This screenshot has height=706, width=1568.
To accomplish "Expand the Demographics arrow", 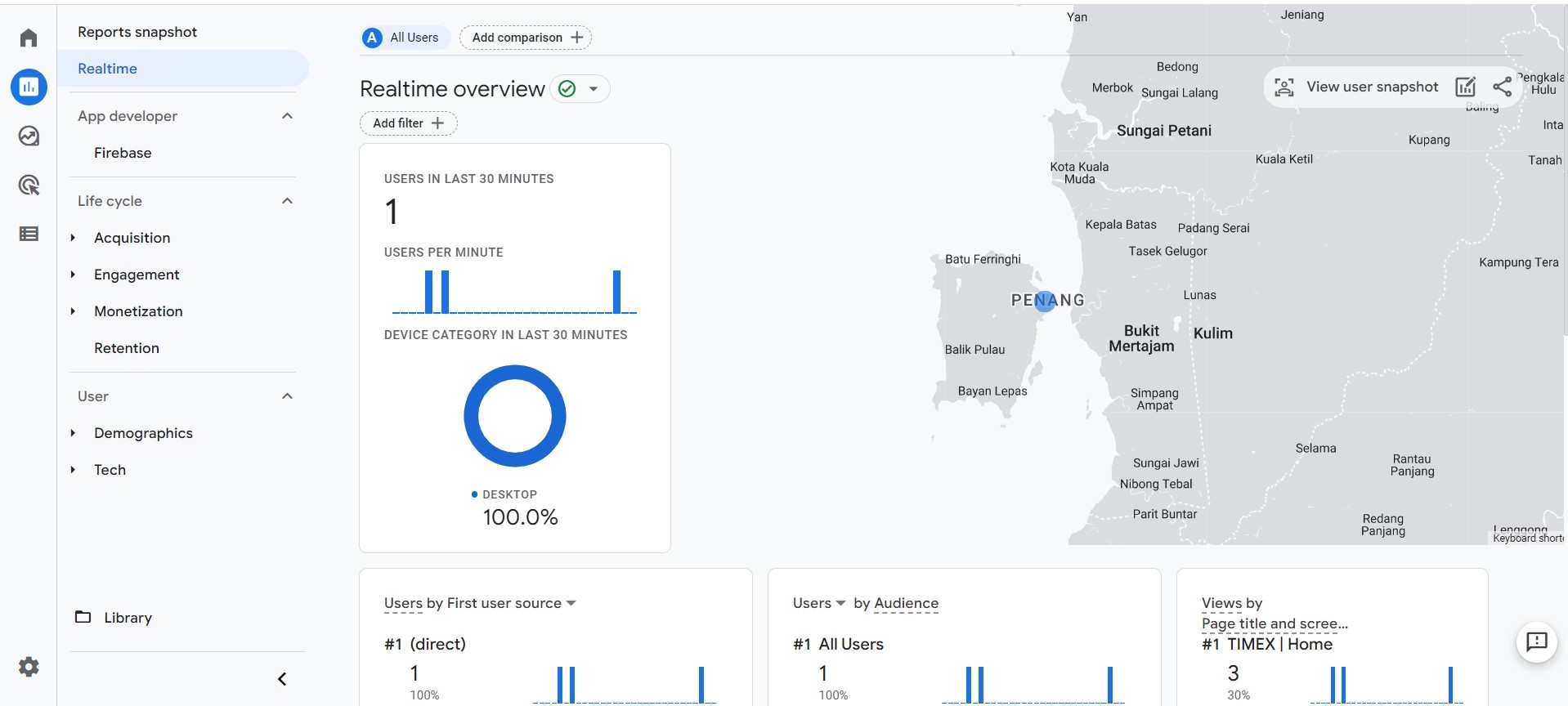I will [73, 433].
